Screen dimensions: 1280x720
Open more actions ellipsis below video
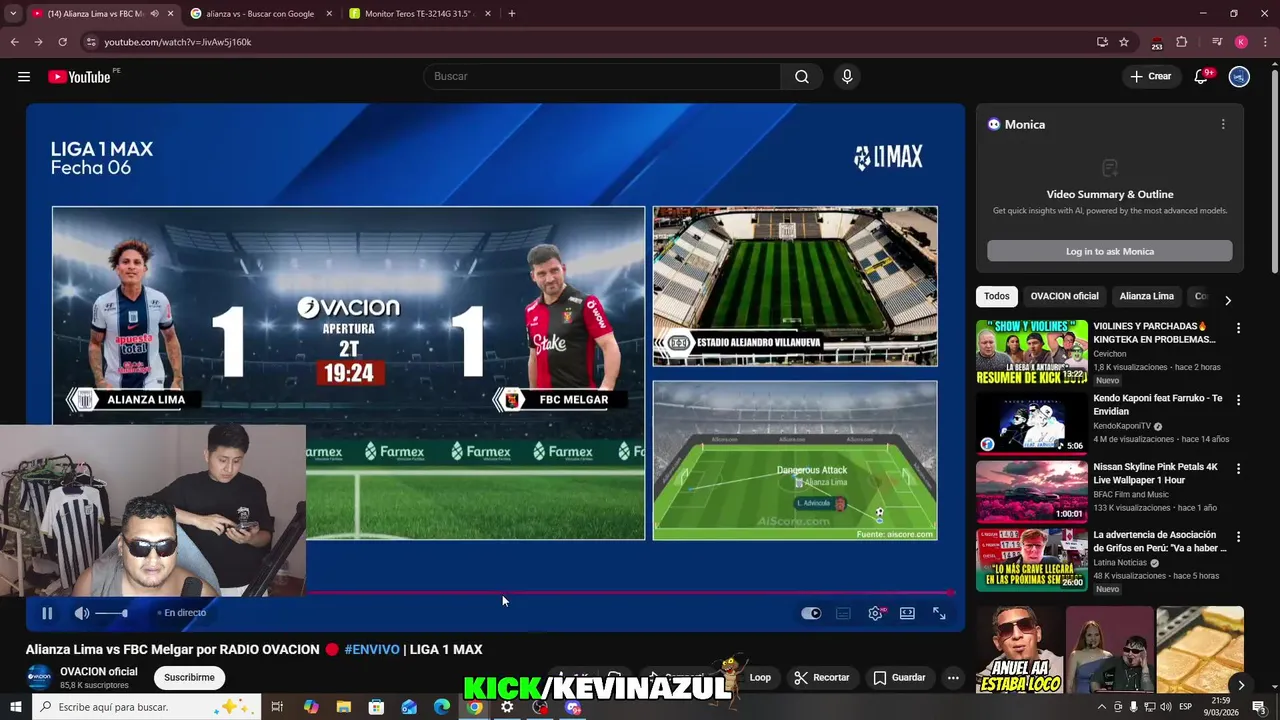click(x=953, y=677)
